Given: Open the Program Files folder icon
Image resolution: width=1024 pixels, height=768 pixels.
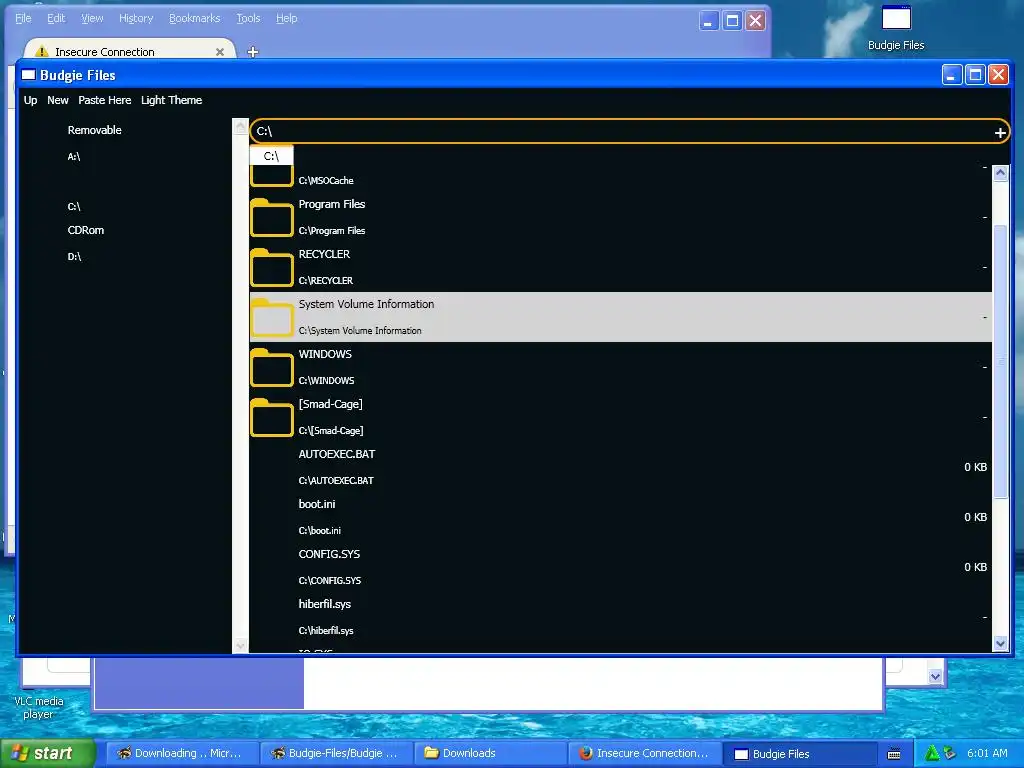Looking at the screenshot, I should (272, 217).
